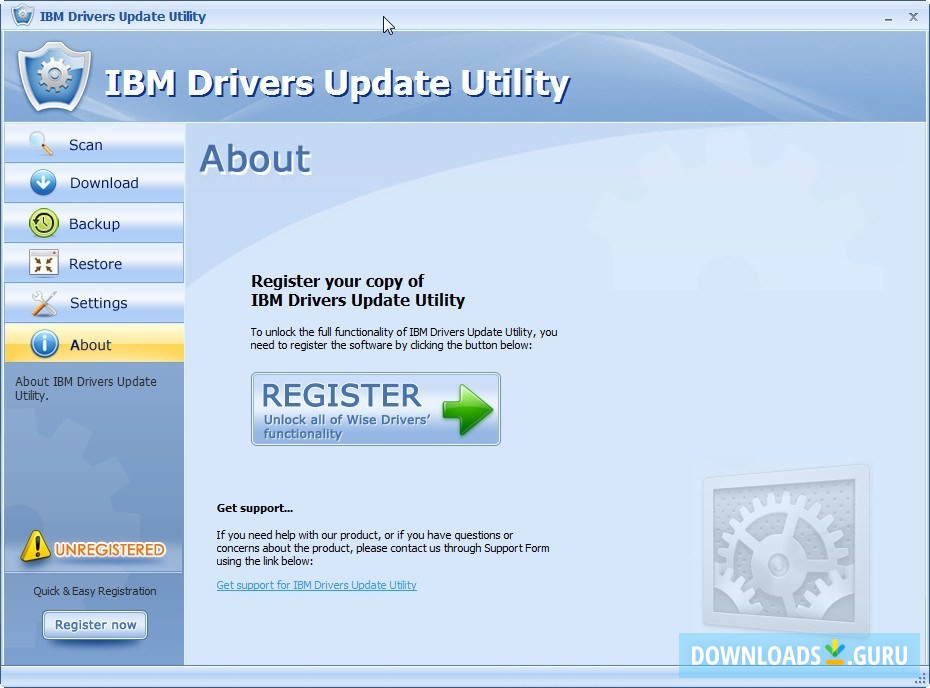Open the Settings page
The image size is (930, 688).
tap(94, 303)
